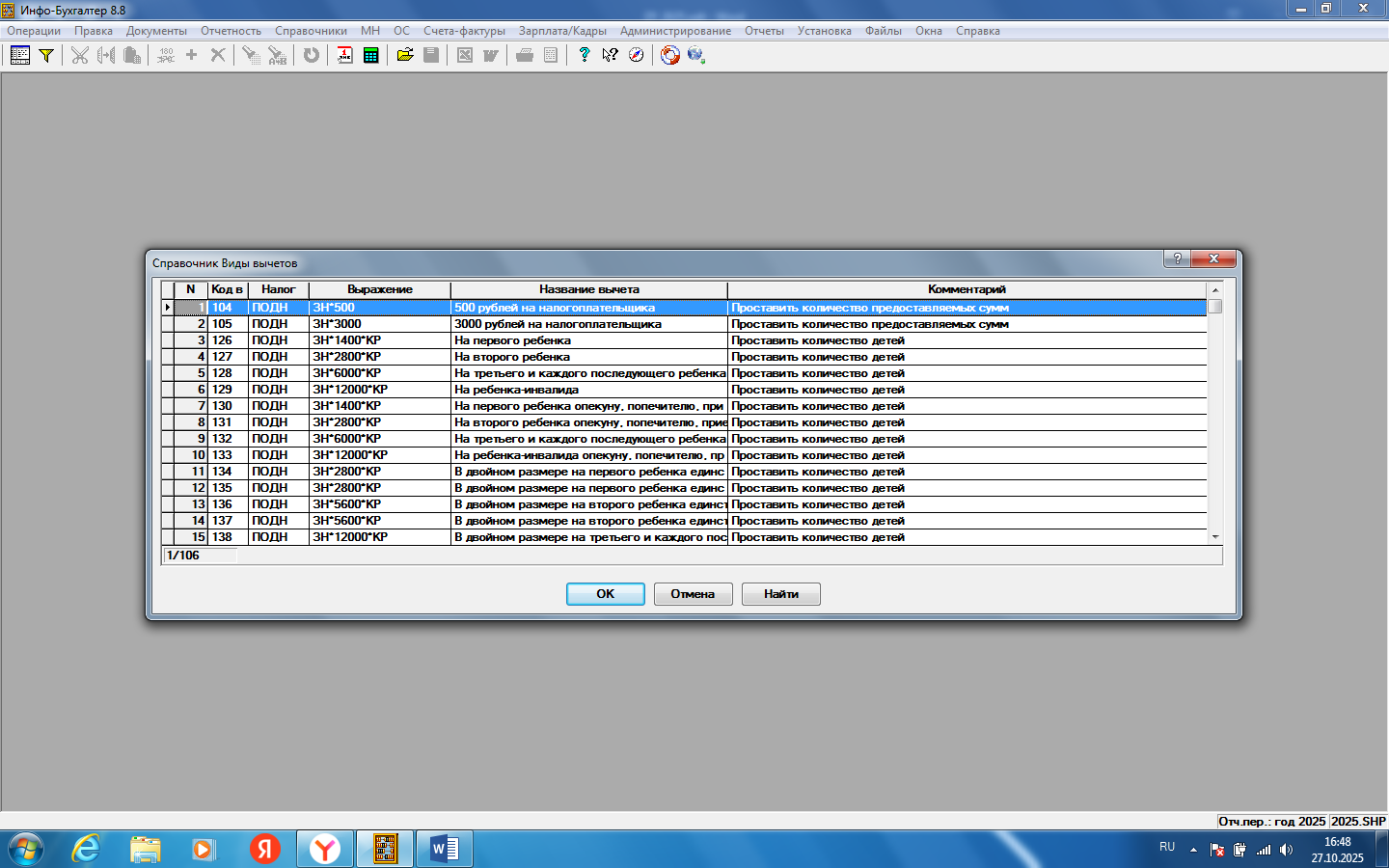Open the Отчетность menu
Image resolution: width=1389 pixels, height=868 pixels.
click(x=231, y=31)
